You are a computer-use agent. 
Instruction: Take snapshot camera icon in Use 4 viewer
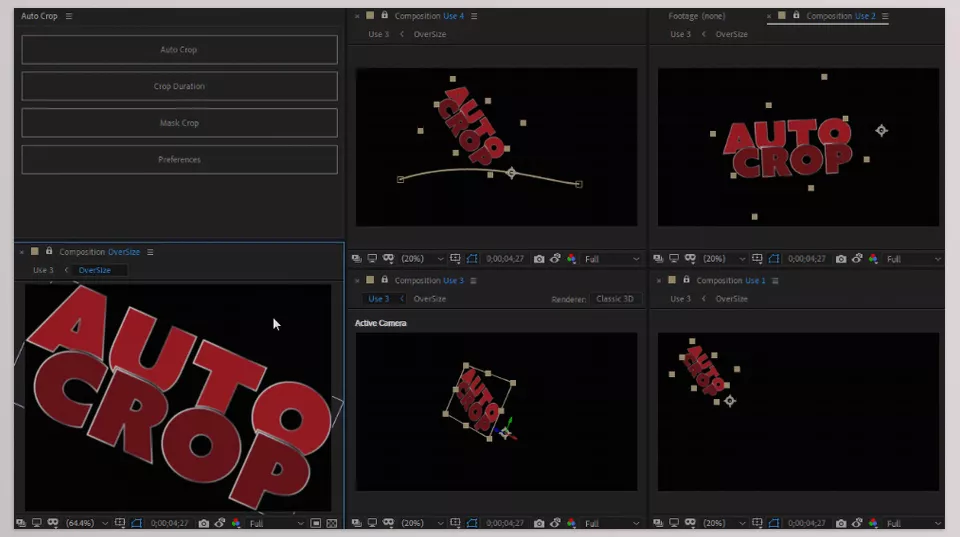pos(539,259)
